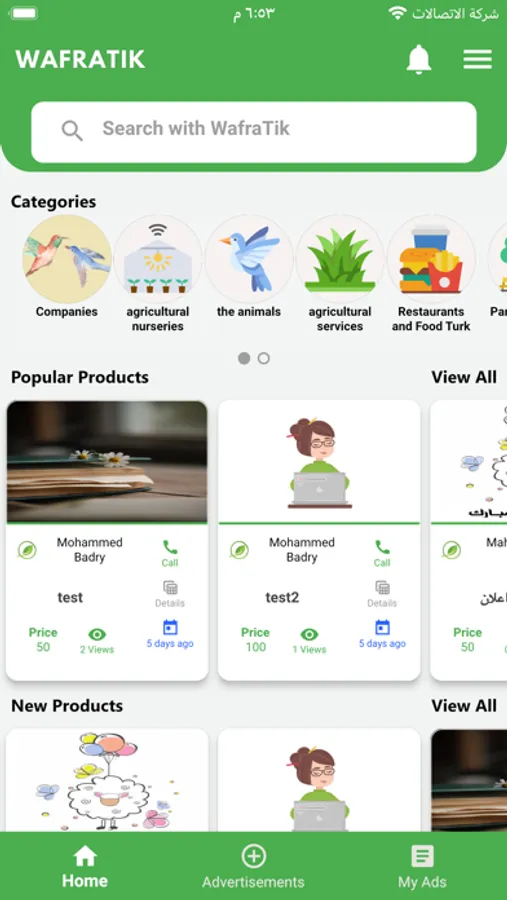Viewport: 507px width, 900px height.
Task: Open Details for the test2 product
Action: coord(382,594)
